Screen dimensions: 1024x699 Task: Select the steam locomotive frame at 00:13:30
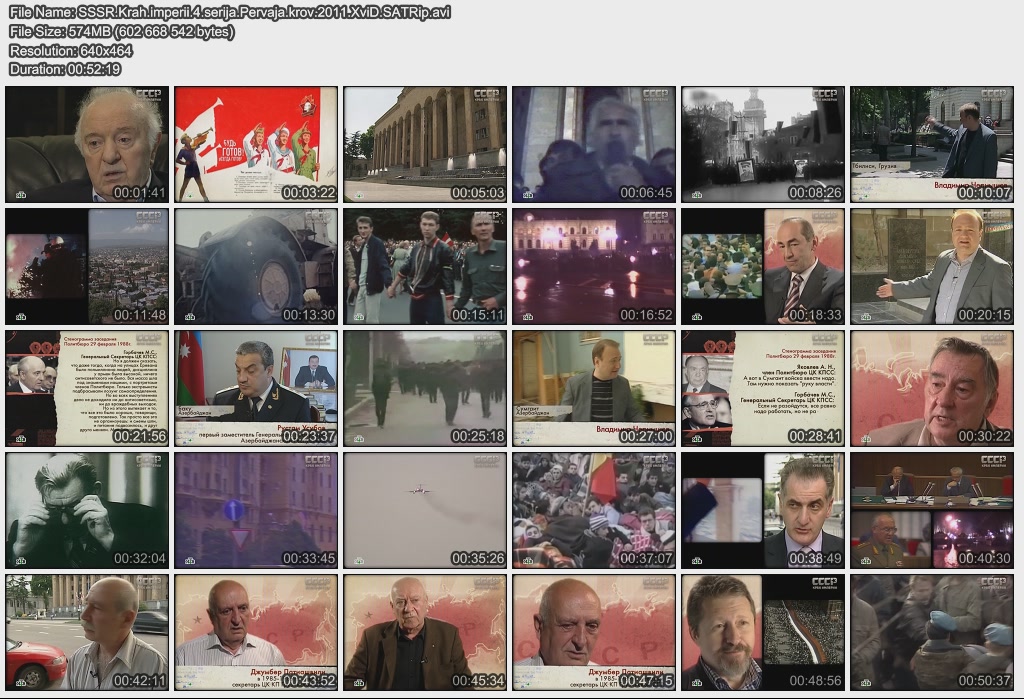point(256,266)
